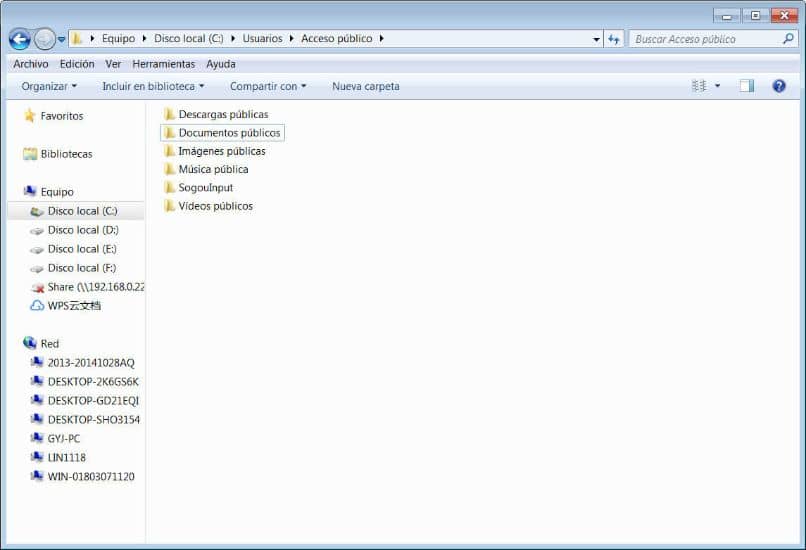
Task: Select network computer WIN-01803071120
Action: [82, 476]
